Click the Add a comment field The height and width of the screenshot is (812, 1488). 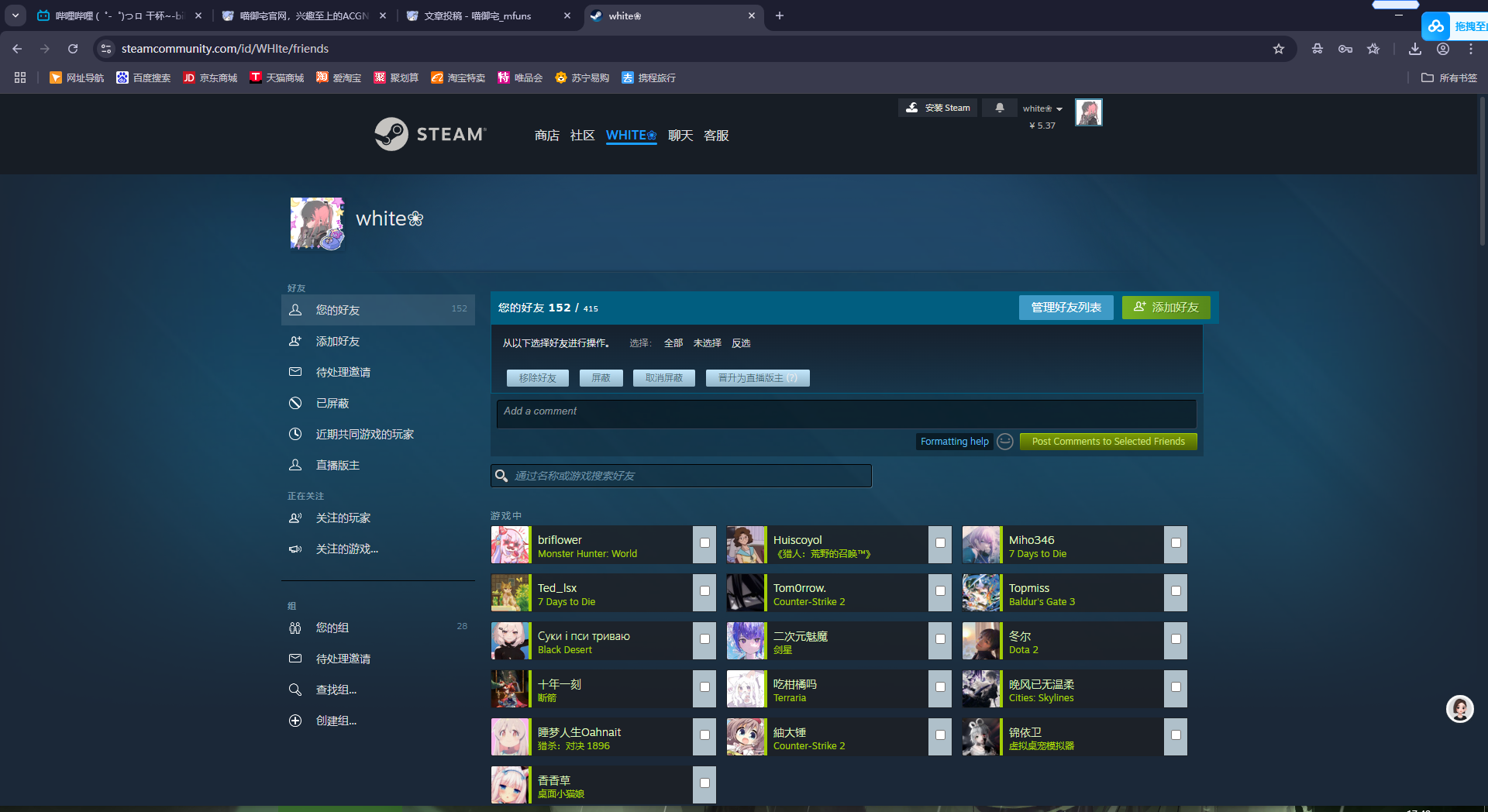tap(846, 414)
